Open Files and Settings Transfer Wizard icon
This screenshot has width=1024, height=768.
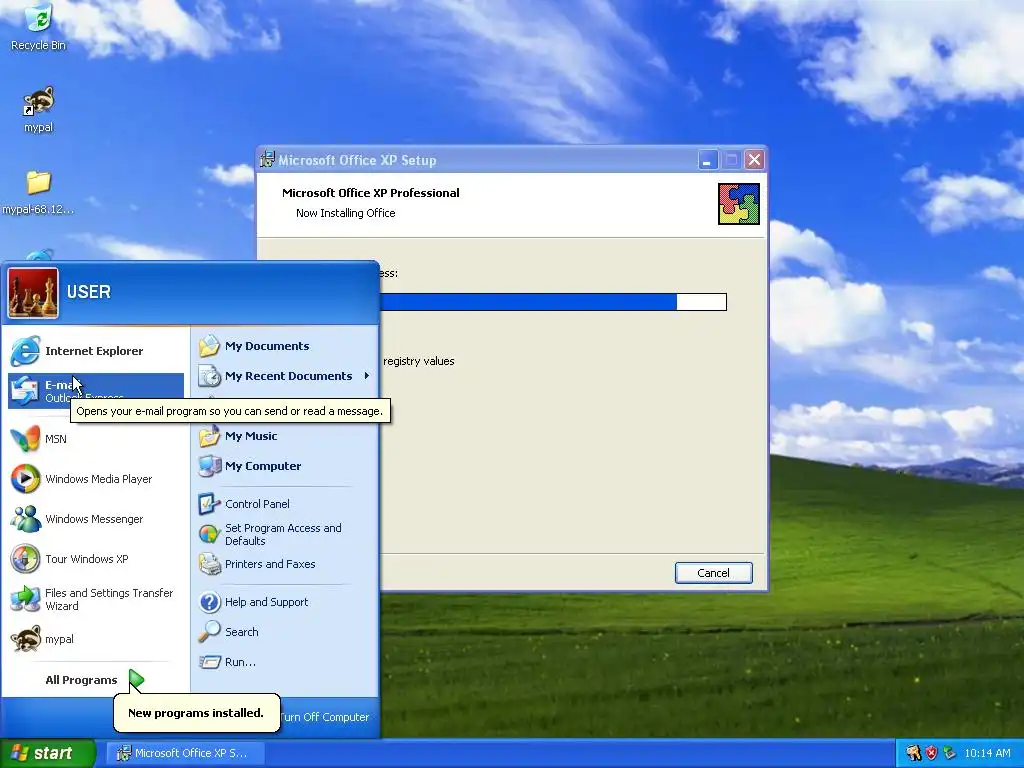[25, 599]
